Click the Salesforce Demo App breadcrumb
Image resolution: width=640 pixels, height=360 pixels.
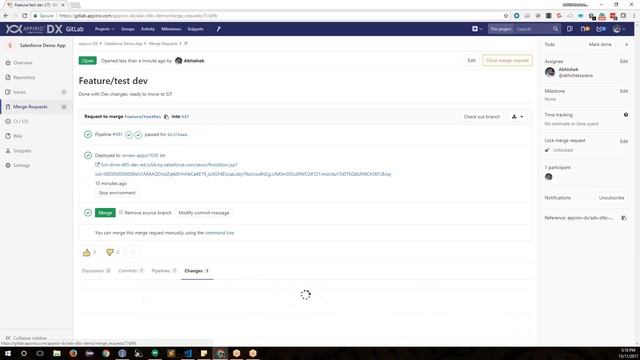tap(123, 44)
